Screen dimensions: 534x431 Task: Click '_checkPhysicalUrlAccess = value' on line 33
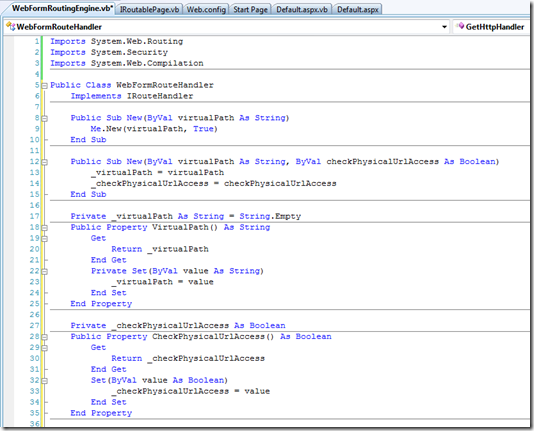[190, 391]
